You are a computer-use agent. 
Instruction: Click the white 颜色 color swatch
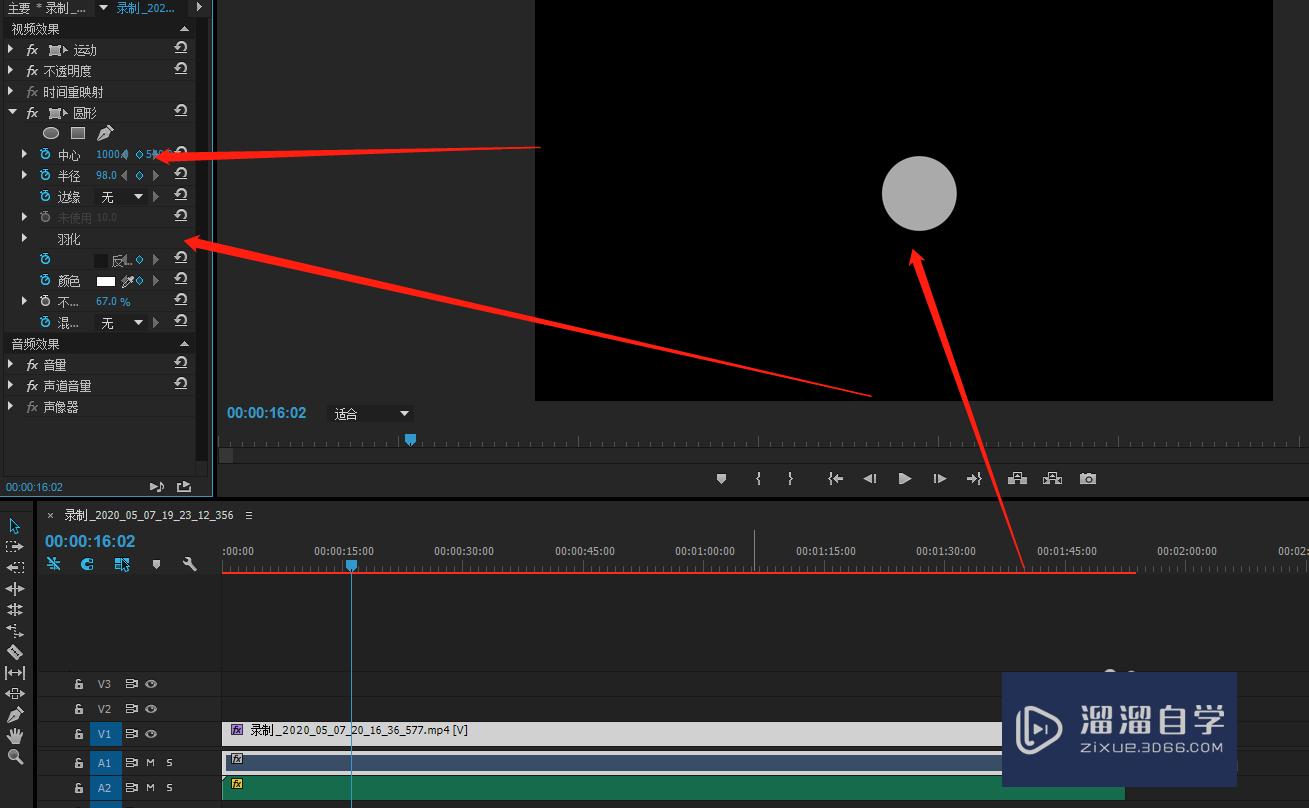click(x=105, y=281)
